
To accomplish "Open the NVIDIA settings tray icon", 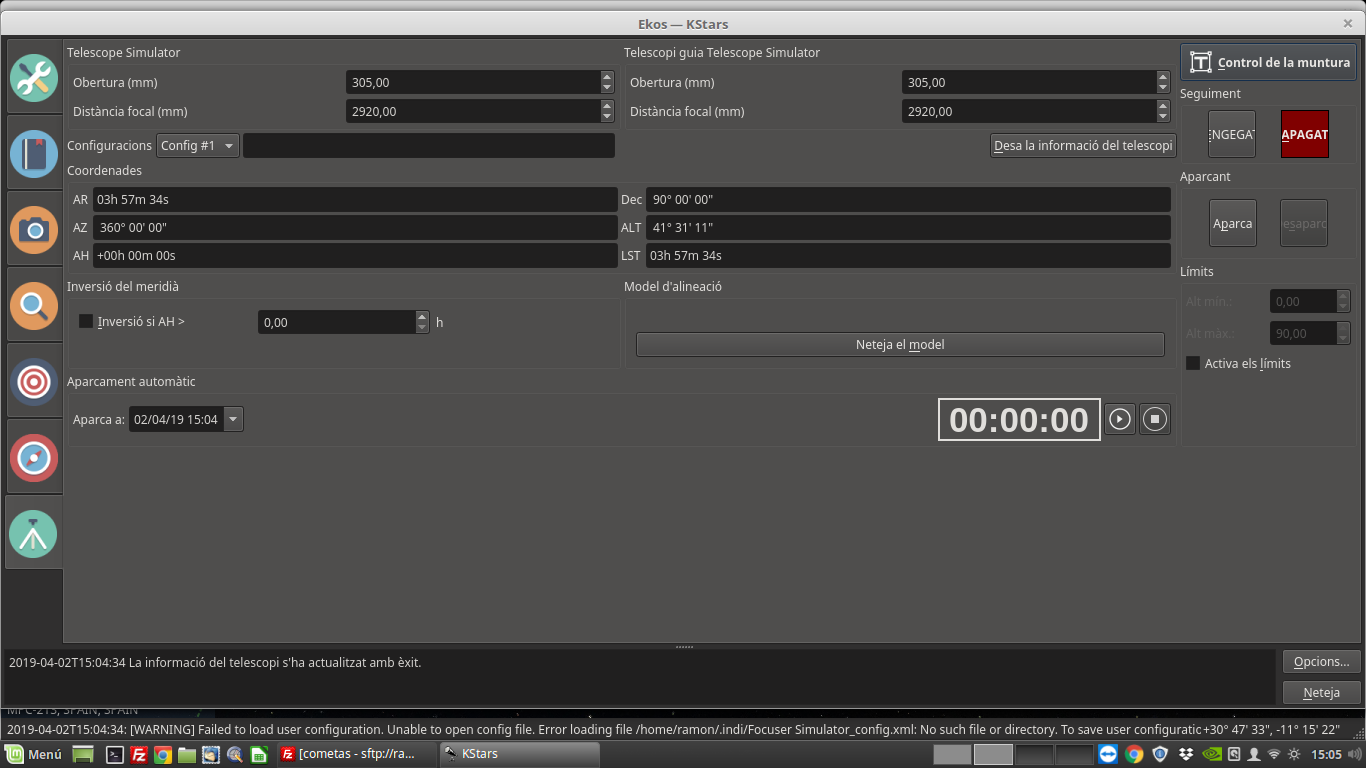I will 1211,754.
